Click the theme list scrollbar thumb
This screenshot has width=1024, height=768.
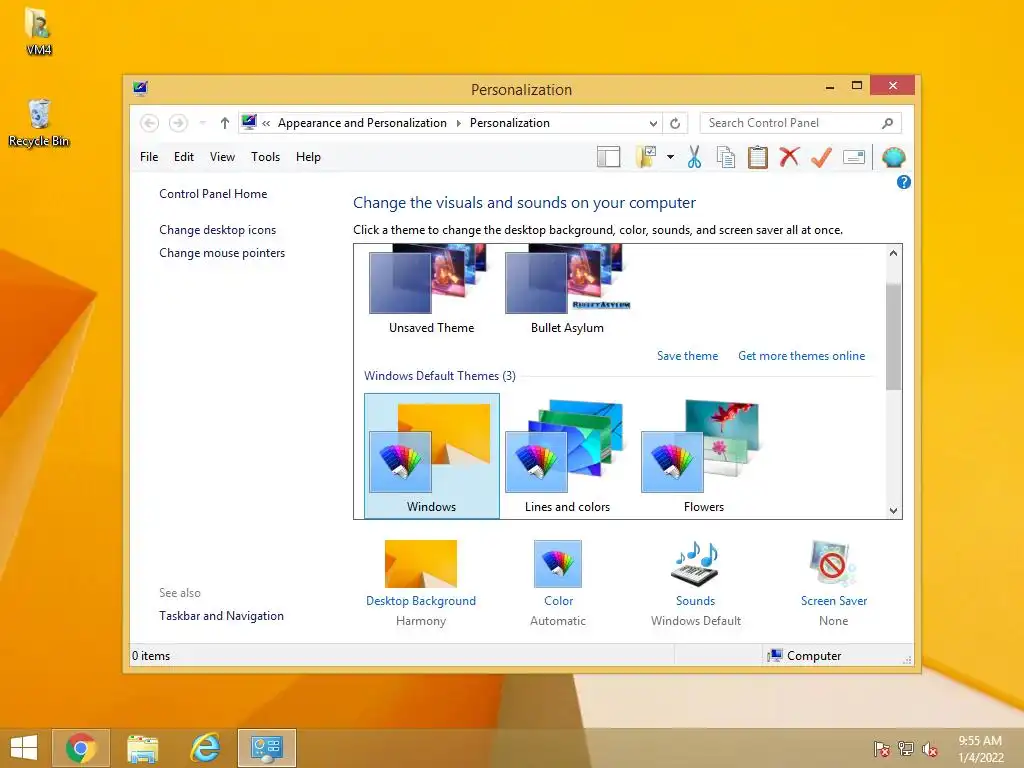(x=893, y=336)
